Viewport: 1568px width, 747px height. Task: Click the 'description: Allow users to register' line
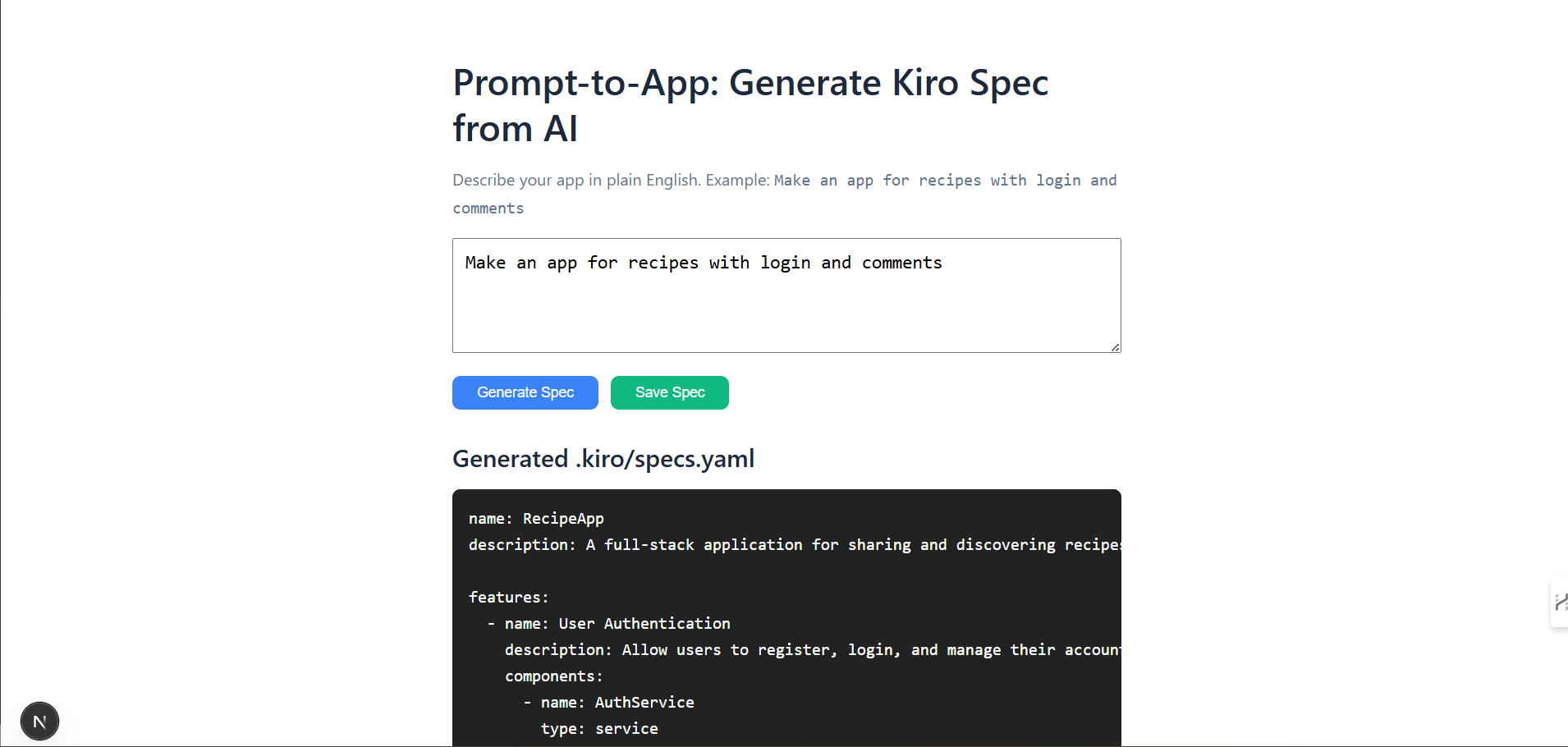(x=813, y=650)
